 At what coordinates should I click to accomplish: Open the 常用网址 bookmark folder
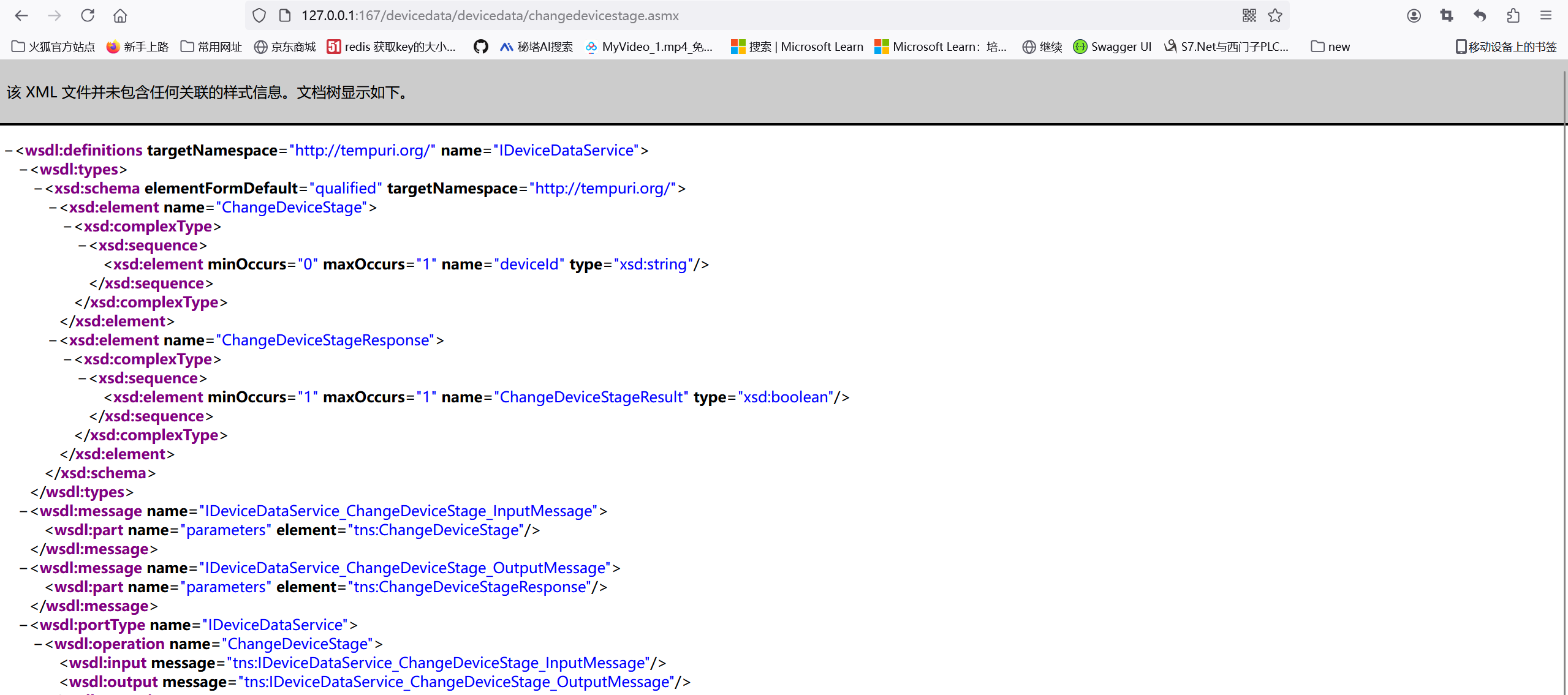pyautogui.click(x=211, y=47)
